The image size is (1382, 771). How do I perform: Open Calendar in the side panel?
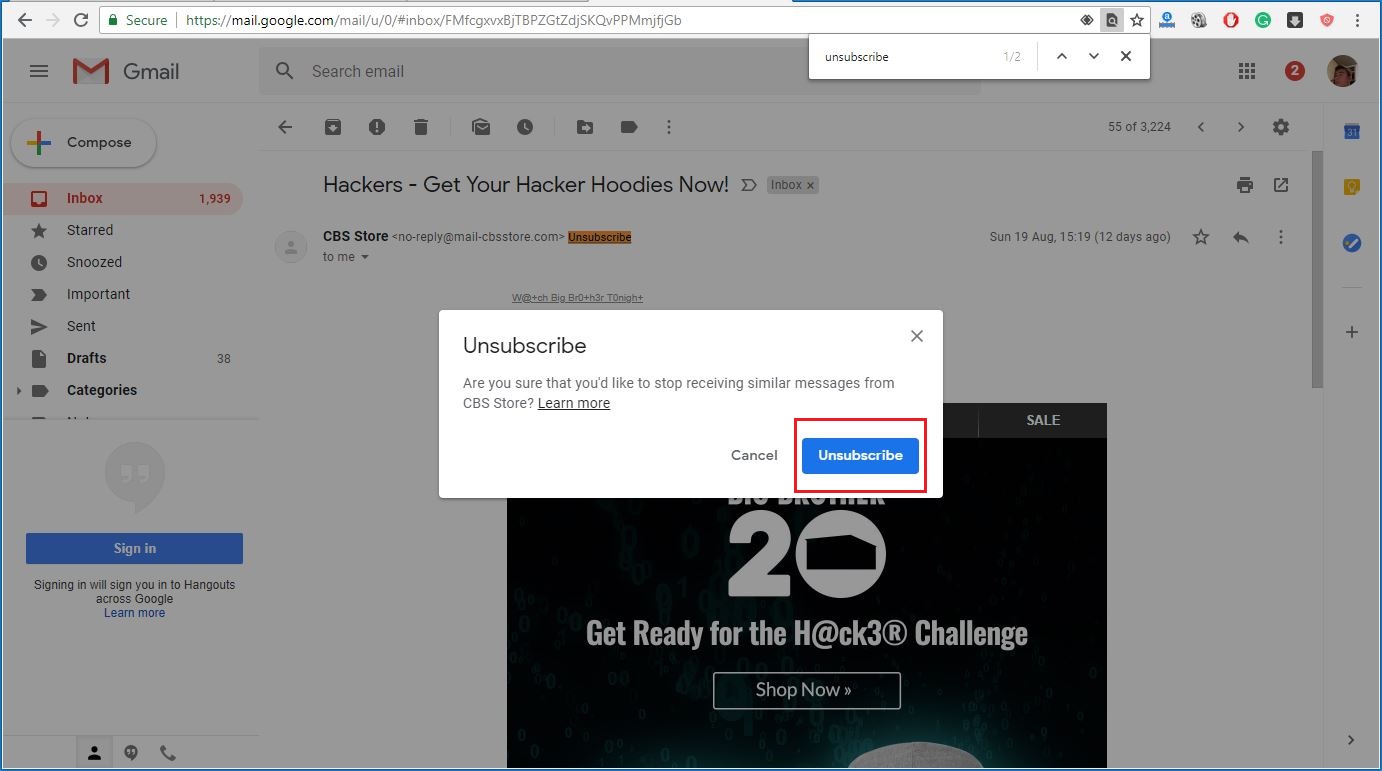tap(1352, 132)
